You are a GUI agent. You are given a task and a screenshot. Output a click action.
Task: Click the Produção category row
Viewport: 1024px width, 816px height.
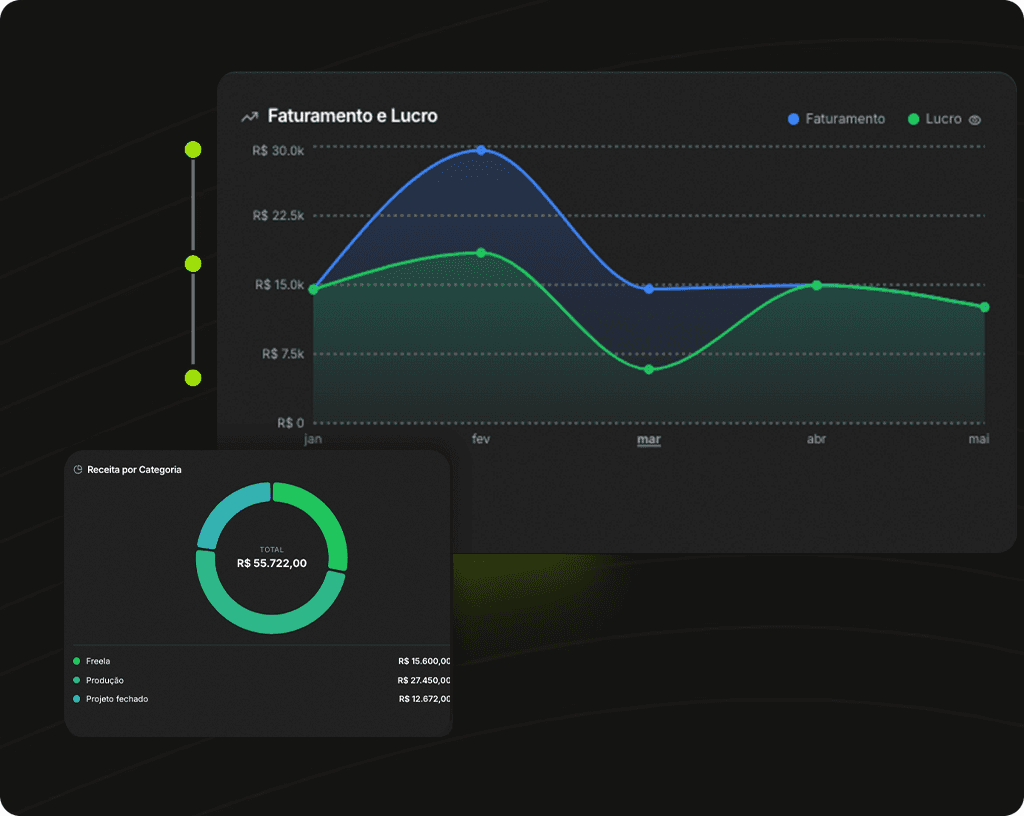tap(262, 680)
